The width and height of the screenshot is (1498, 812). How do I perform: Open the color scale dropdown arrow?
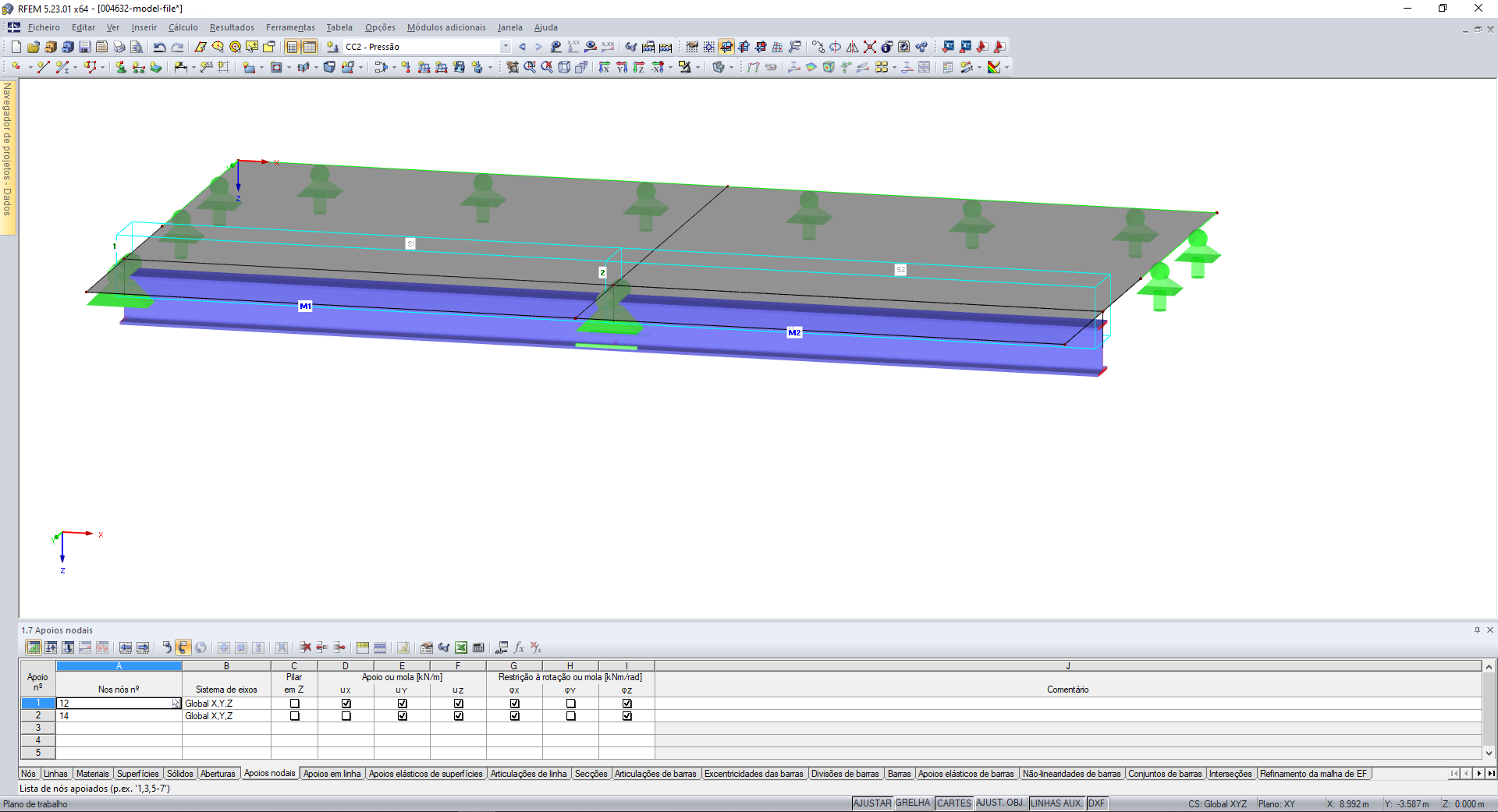[1006, 68]
